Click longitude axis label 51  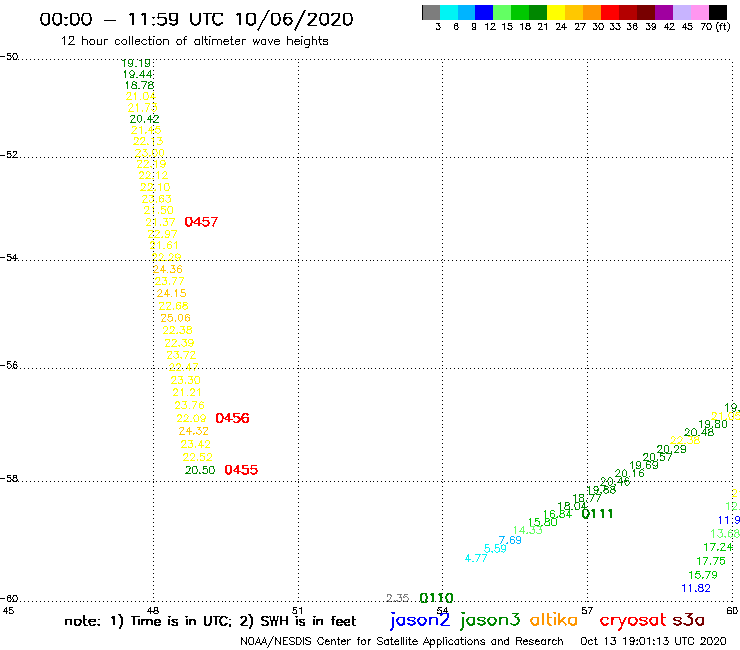297,611
